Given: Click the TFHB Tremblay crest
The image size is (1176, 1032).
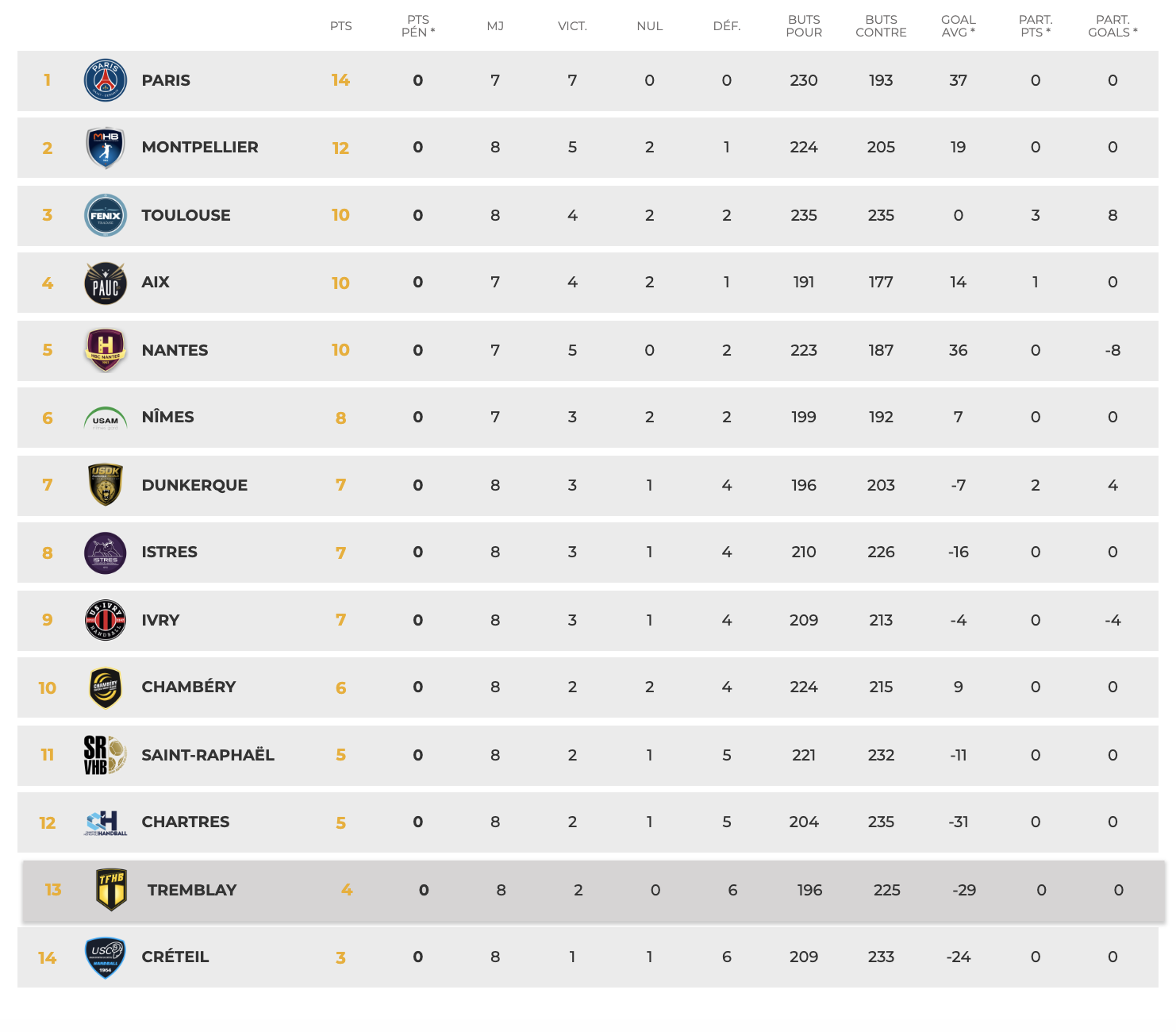Looking at the screenshot, I should pos(111,890).
